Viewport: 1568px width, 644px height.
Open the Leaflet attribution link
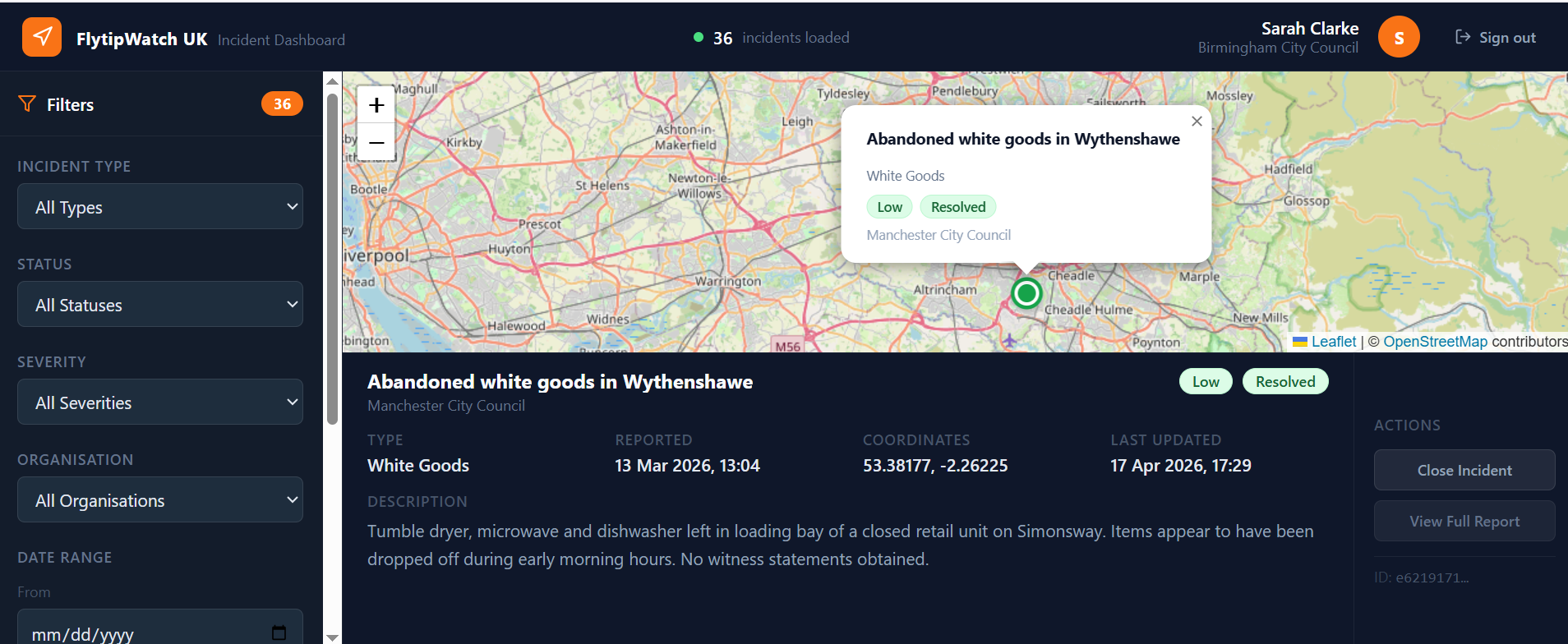point(1333,342)
